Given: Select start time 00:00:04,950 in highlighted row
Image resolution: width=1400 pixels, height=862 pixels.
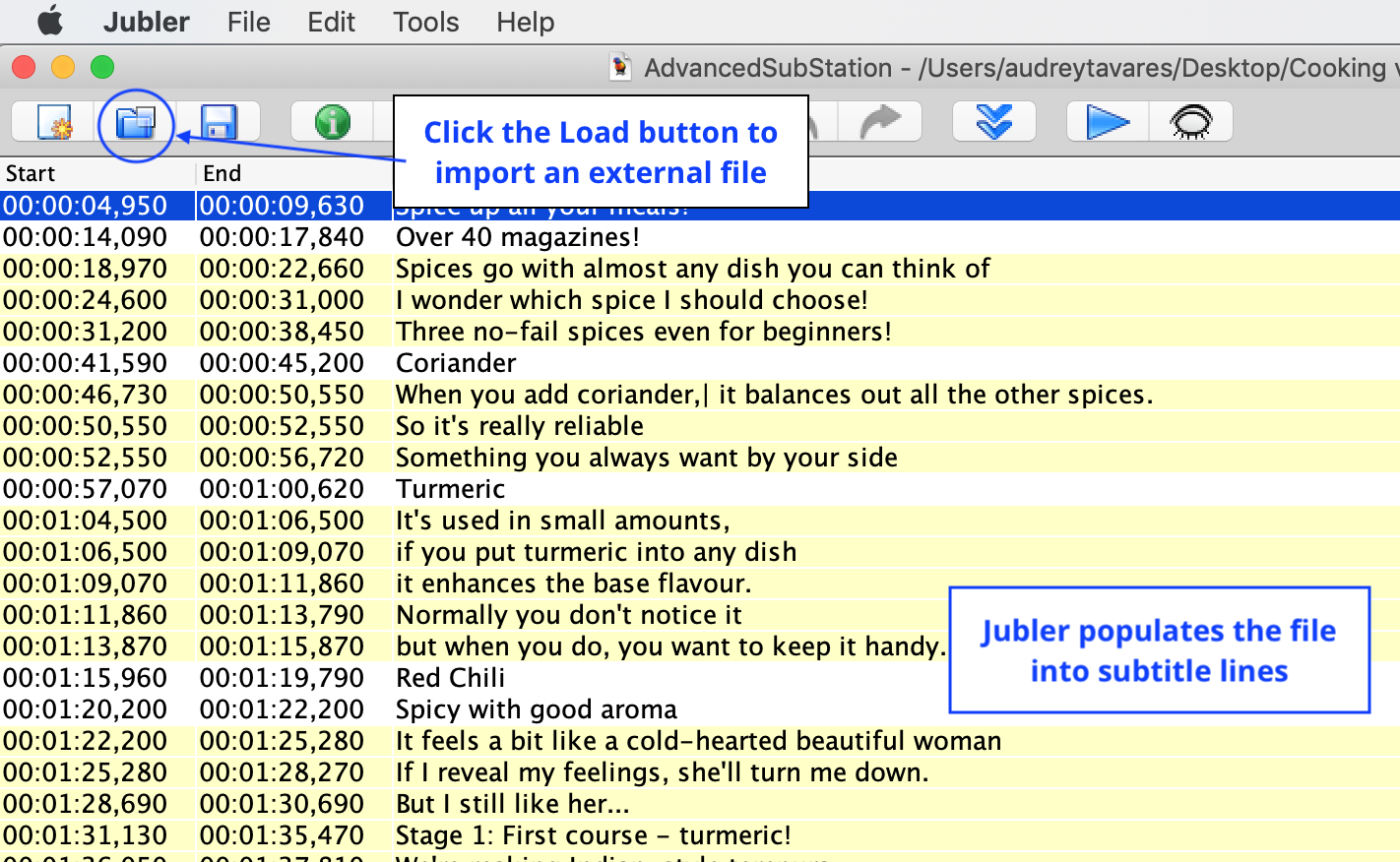Looking at the screenshot, I should 86,206.
